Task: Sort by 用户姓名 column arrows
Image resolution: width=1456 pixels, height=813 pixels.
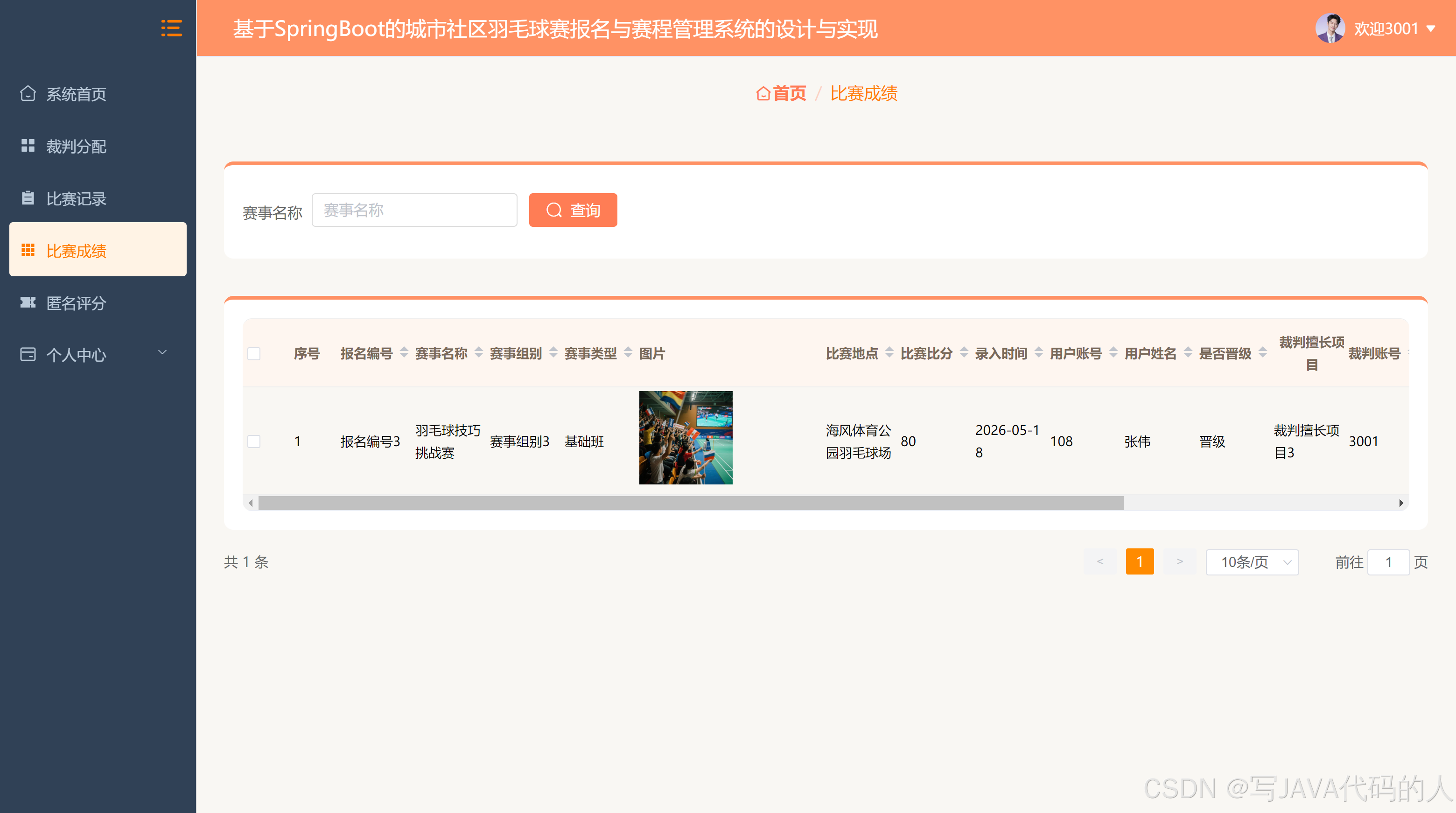Action: pyautogui.click(x=1188, y=353)
